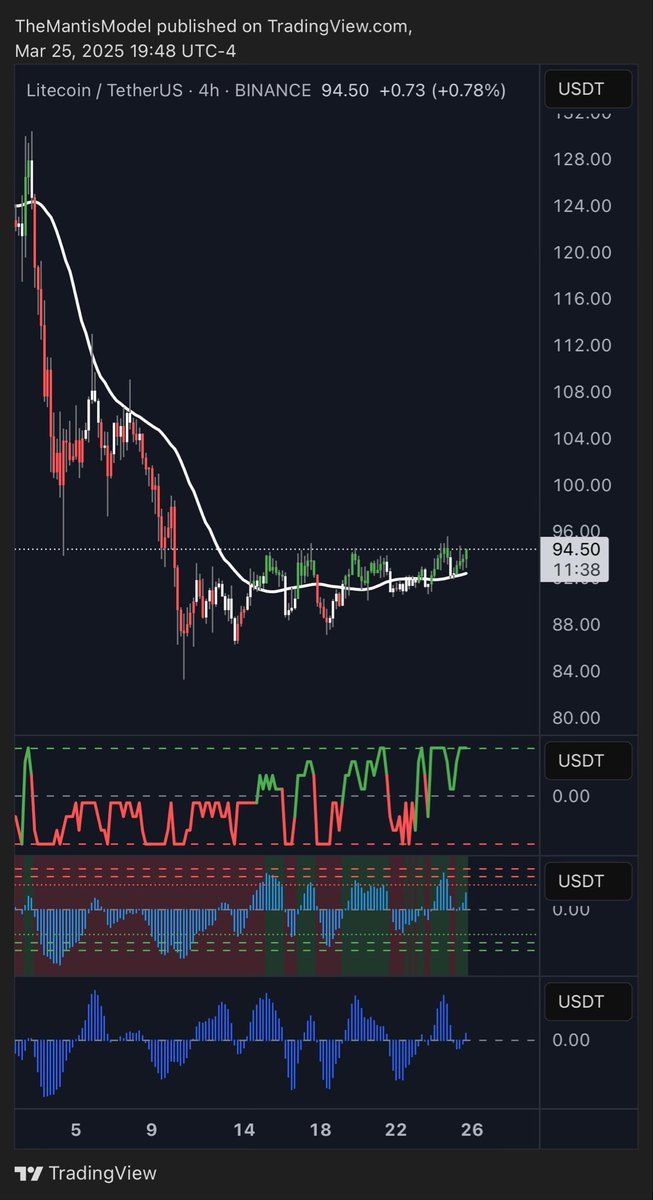Click the date label 5 on time axis

pos(76,1130)
